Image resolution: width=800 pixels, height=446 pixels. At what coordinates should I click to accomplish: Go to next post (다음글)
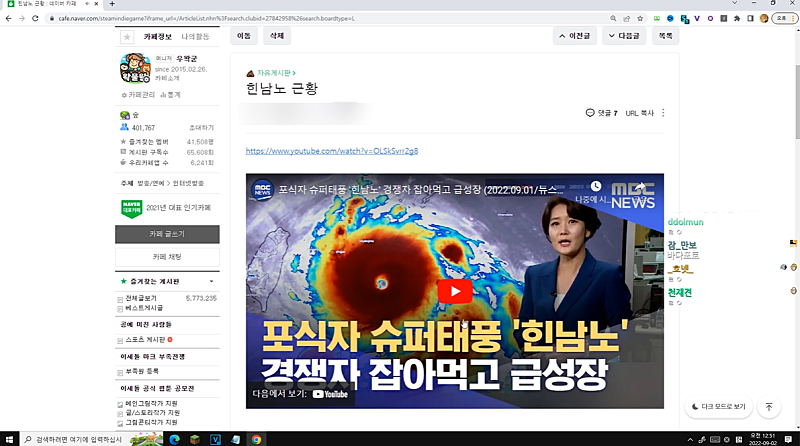(x=624, y=36)
